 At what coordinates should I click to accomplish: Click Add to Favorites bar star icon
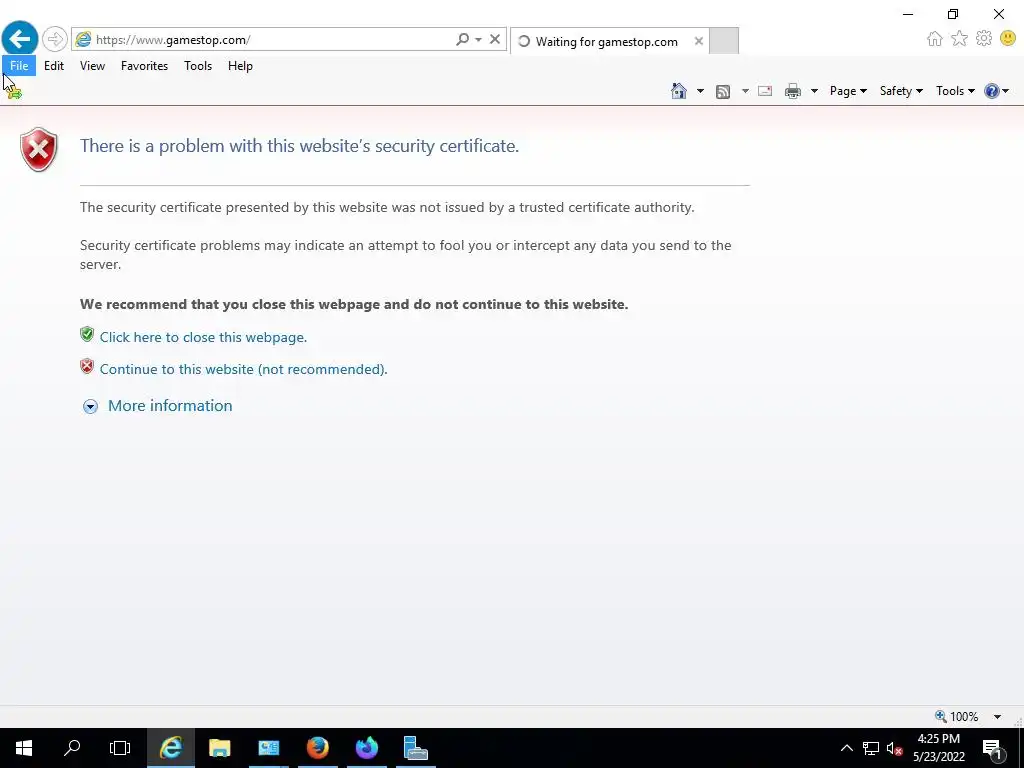pos(14,92)
